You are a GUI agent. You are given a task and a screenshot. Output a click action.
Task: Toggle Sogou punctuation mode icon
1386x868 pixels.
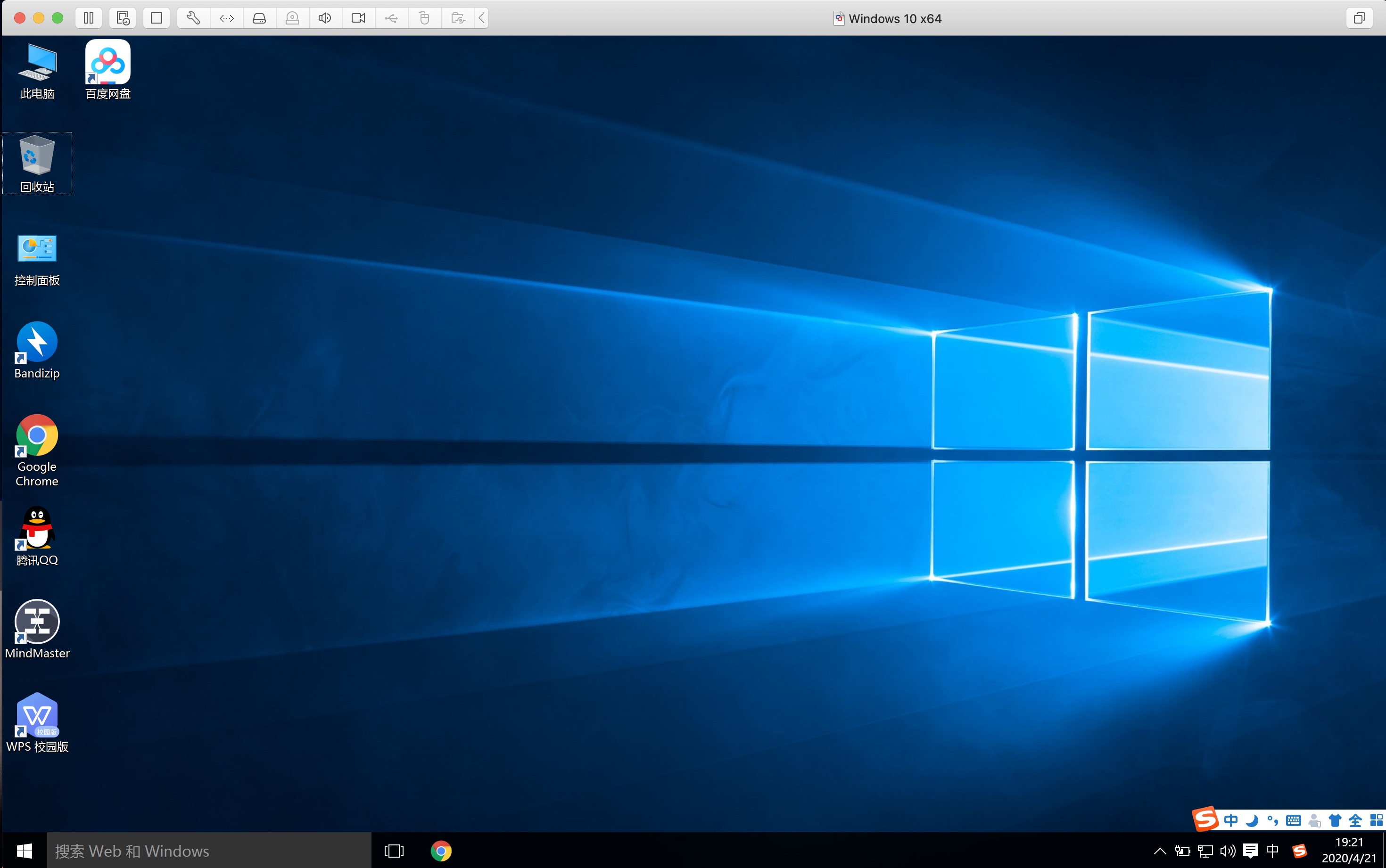point(1272,820)
